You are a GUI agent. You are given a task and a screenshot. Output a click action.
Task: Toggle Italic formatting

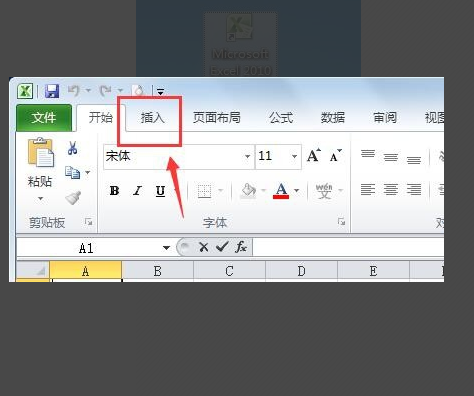tap(137, 191)
